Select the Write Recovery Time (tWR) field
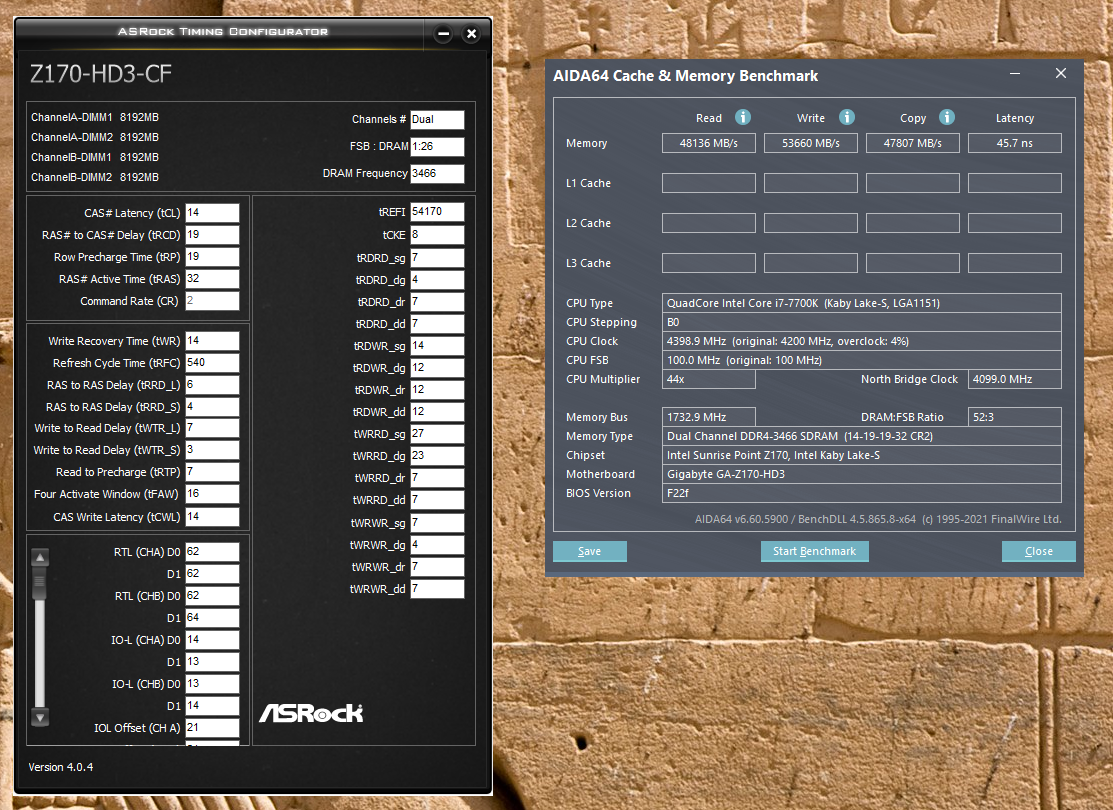Screen dimensions: 1113x810 [x=212, y=341]
